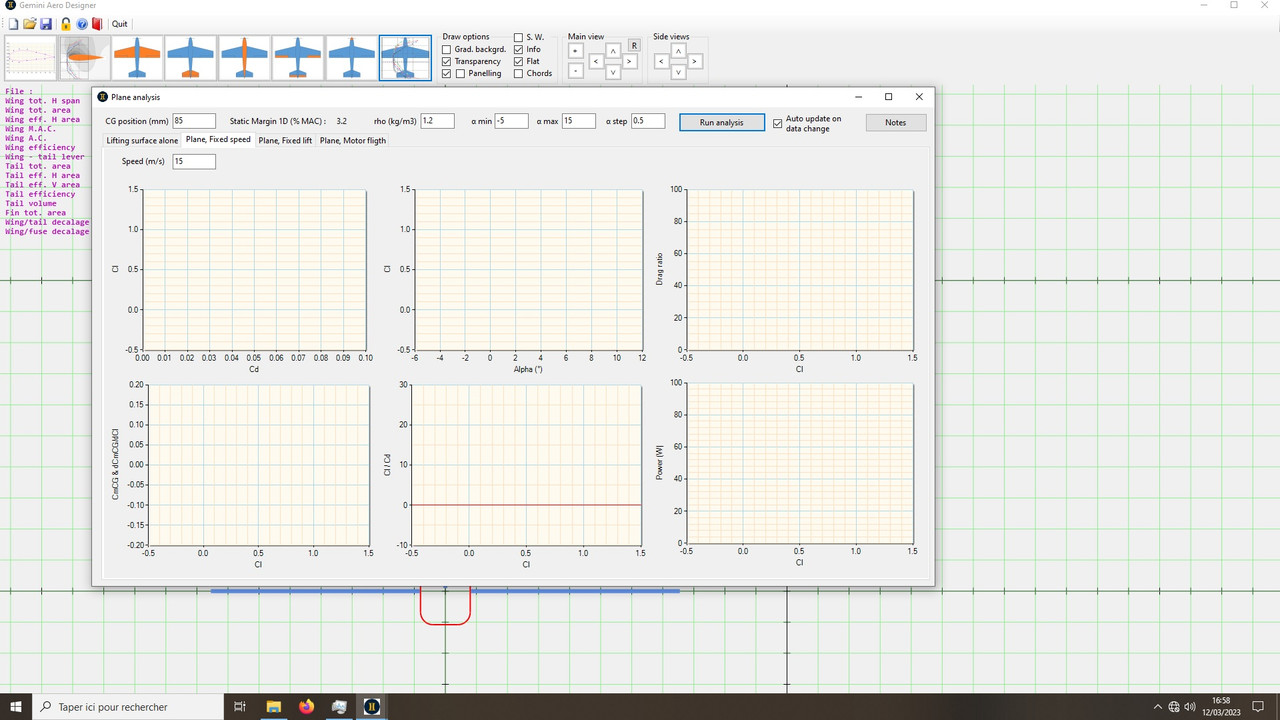Click the CG position input field
The width and height of the screenshot is (1280, 720).
[x=194, y=121]
